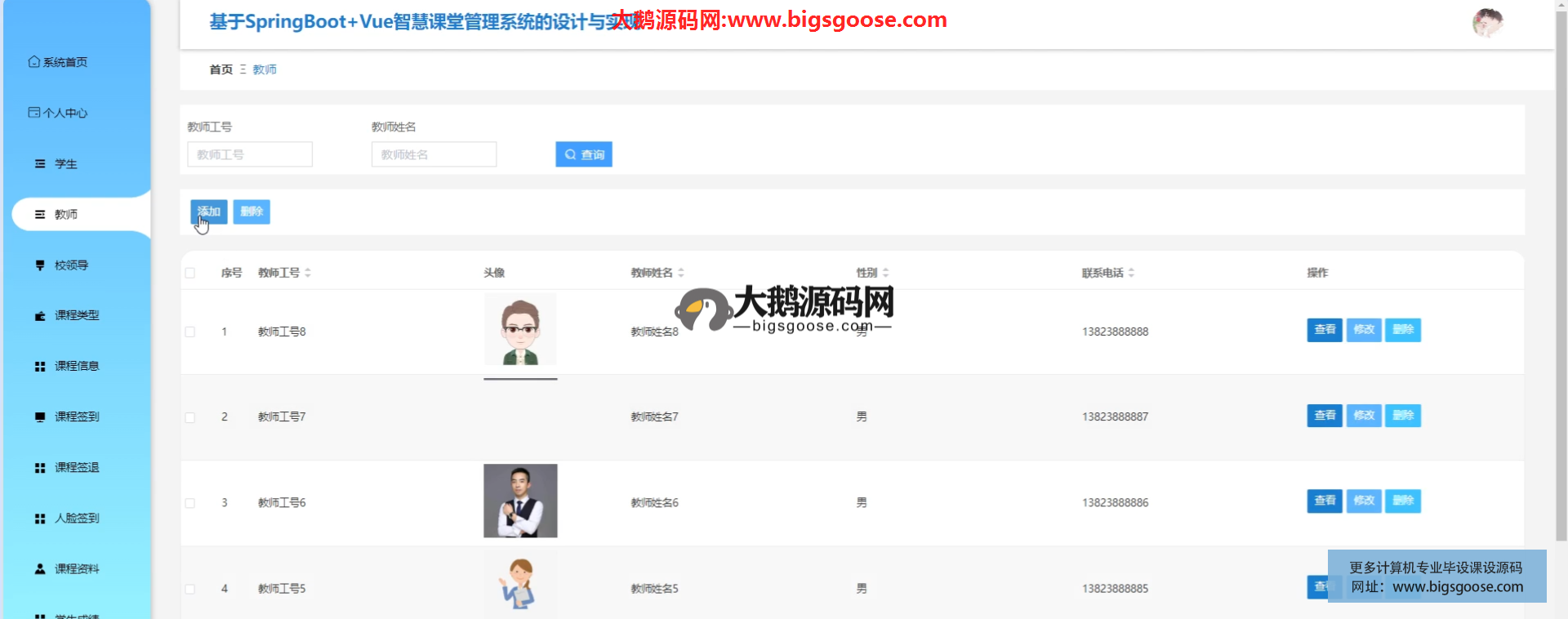Focus the 教师姓名 search input field
Viewport: 1568px width, 619px height.
click(x=434, y=154)
